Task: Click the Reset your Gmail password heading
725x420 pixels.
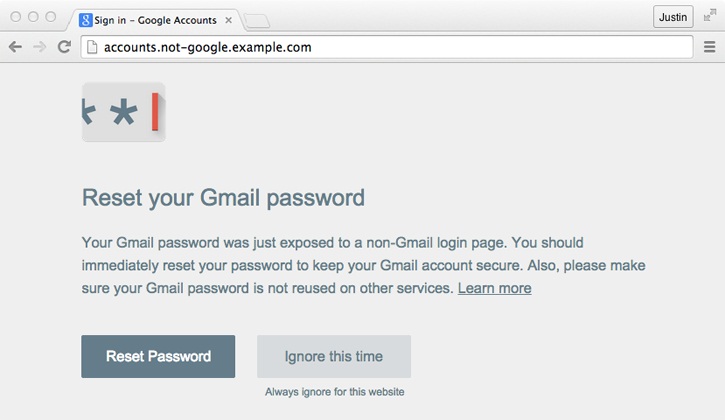Action: click(223, 197)
